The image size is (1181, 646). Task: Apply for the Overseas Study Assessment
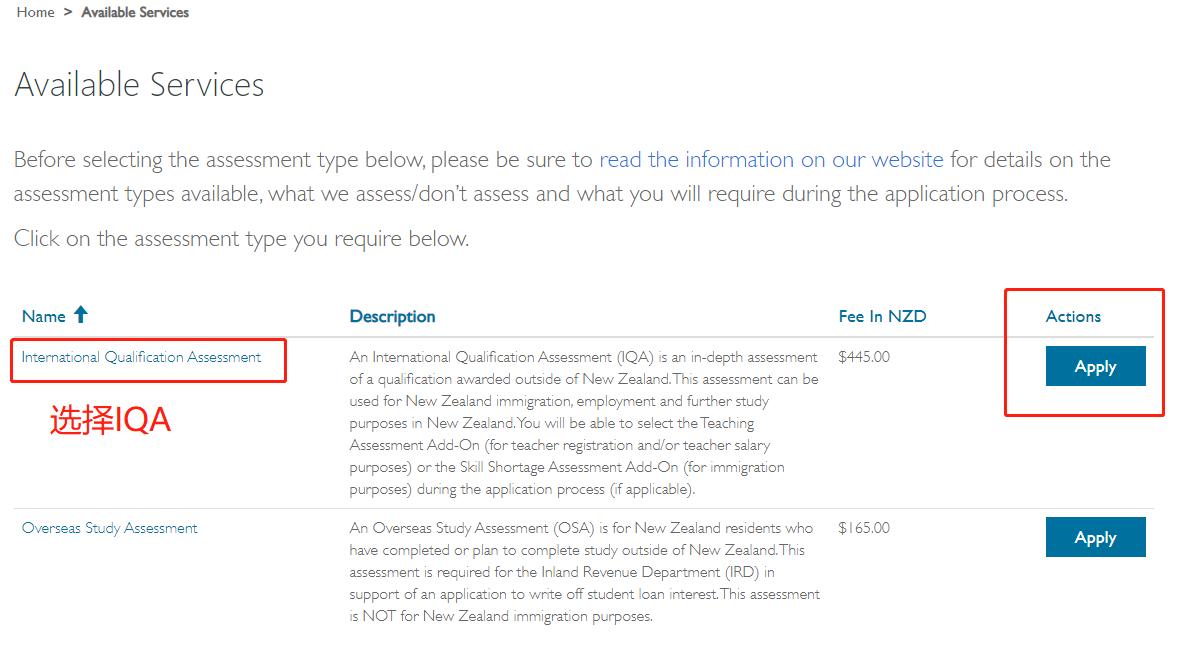1095,538
